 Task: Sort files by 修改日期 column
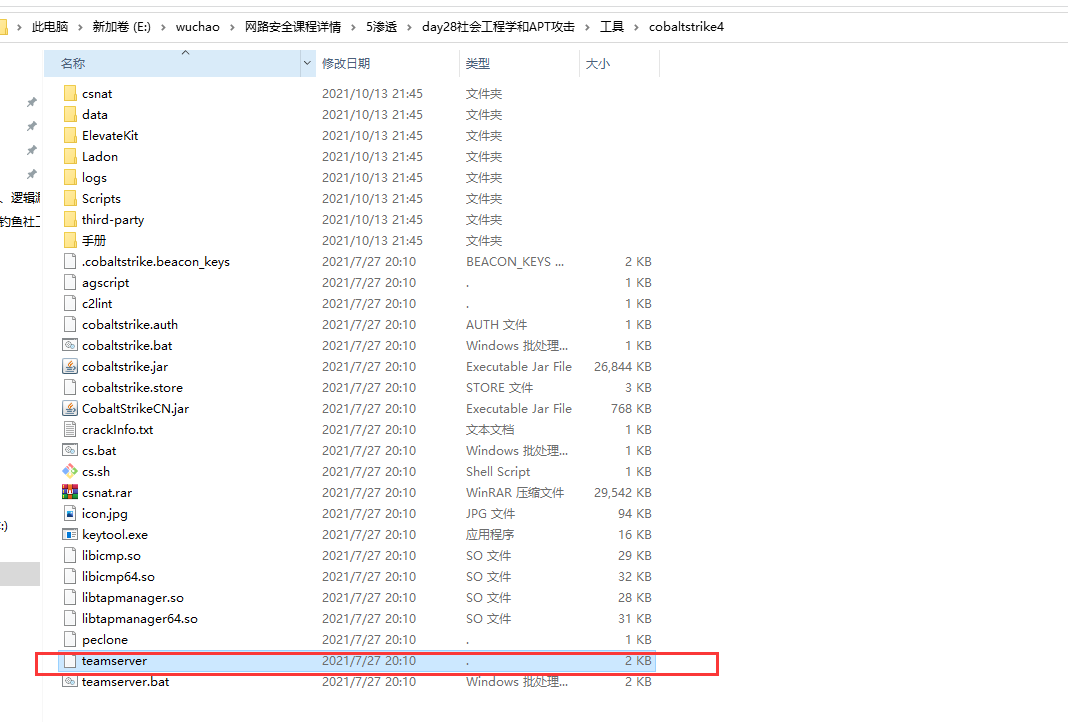click(x=346, y=63)
